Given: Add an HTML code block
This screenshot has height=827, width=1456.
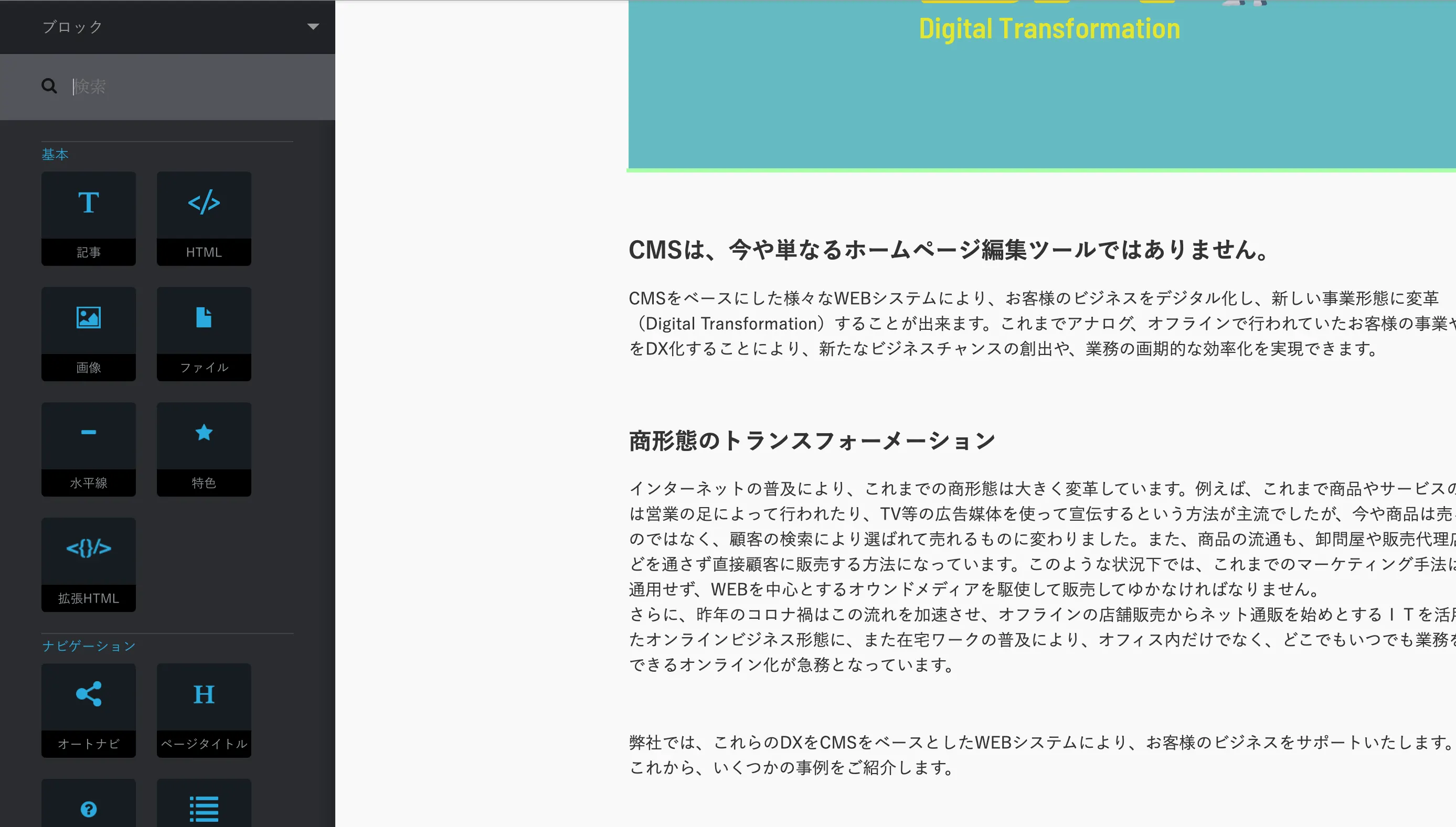Looking at the screenshot, I should point(204,219).
